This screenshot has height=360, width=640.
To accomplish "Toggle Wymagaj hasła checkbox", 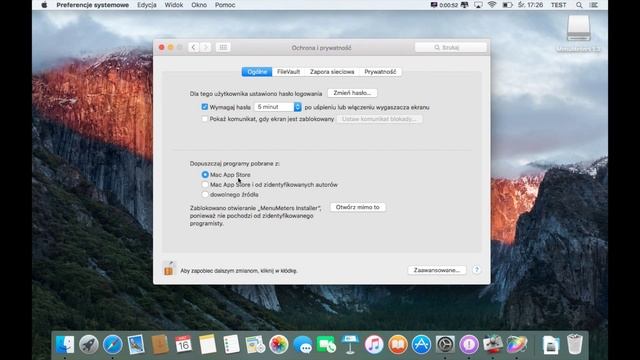I will click(x=204, y=107).
